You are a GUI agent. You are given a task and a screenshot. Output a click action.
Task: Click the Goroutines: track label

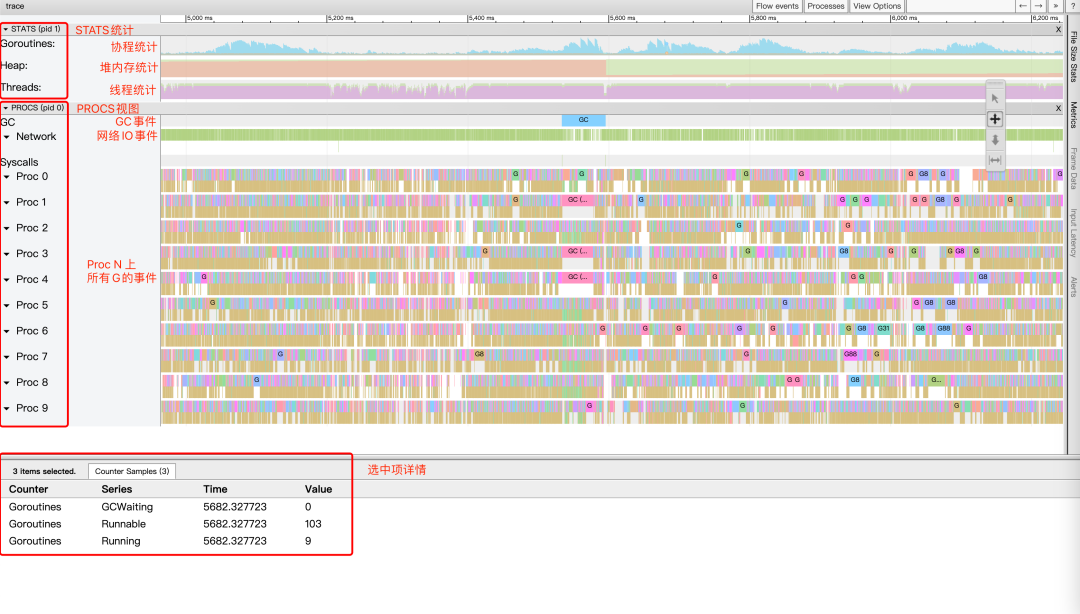28,43
